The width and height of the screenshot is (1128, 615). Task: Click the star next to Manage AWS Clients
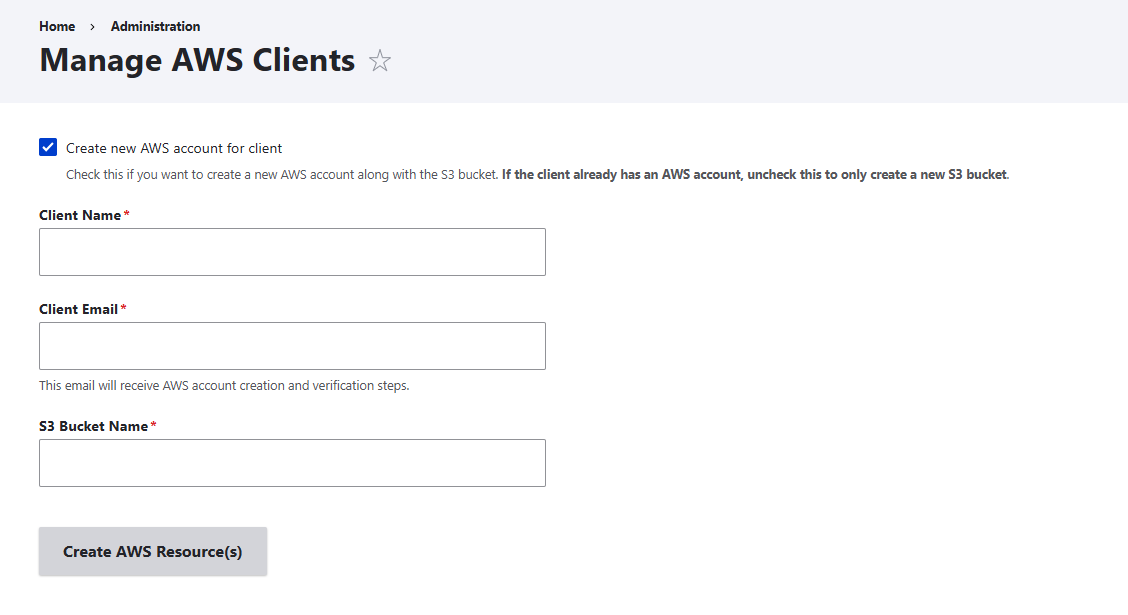point(380,61)
